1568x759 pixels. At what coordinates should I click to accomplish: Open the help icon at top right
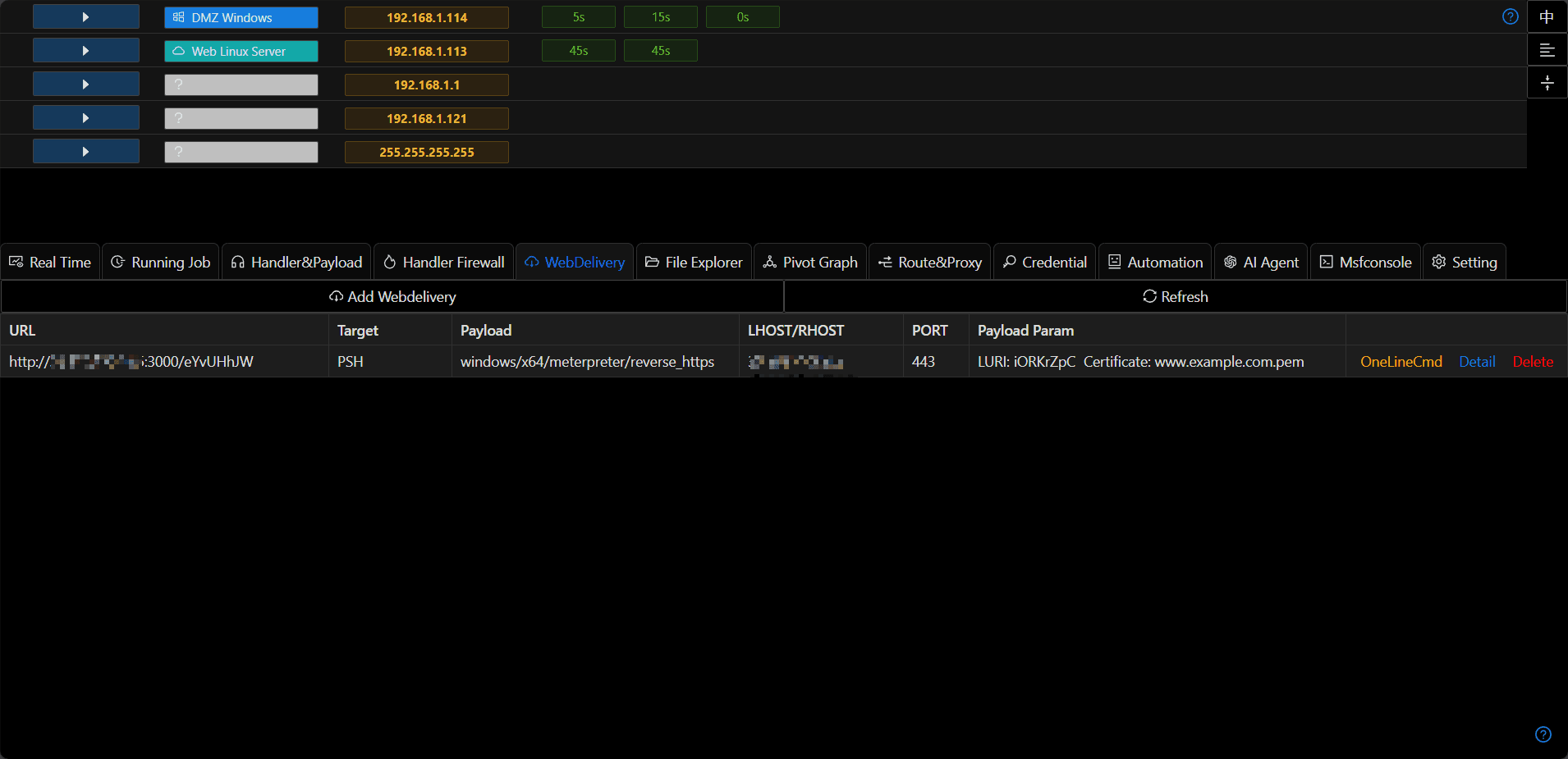coord(1510,16)
